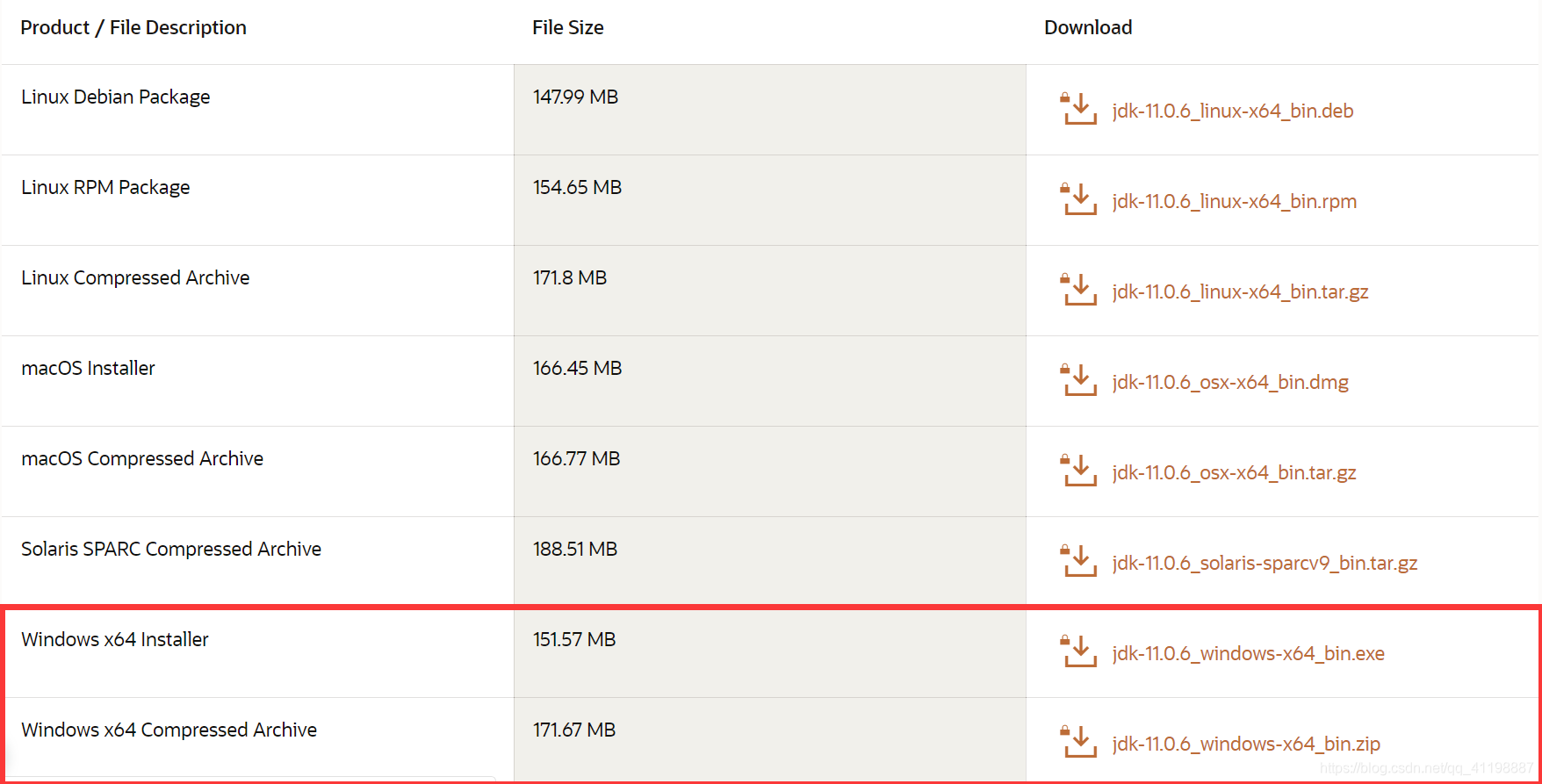The height and width of the screenshot is (784, 1542).
Task: Click download icon for jdk-11.0.6_linux-x64_bin.rpm
Action: pyautogui.click(x=1078, y=200)
